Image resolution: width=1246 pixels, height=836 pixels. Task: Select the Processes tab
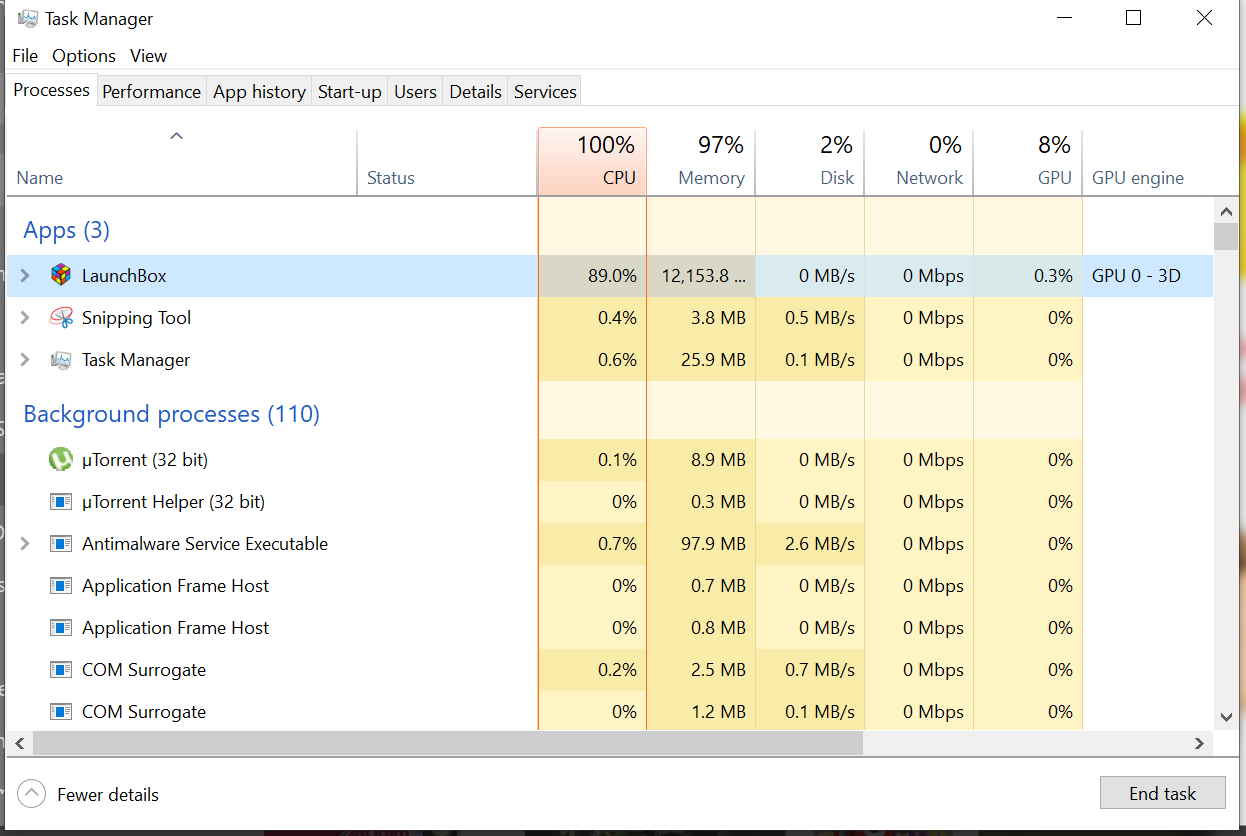pos(51,90)
